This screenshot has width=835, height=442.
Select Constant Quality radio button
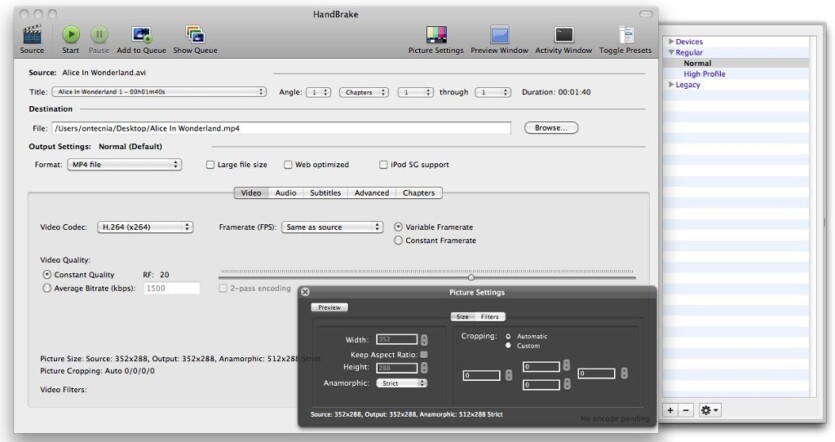(47, 275)
